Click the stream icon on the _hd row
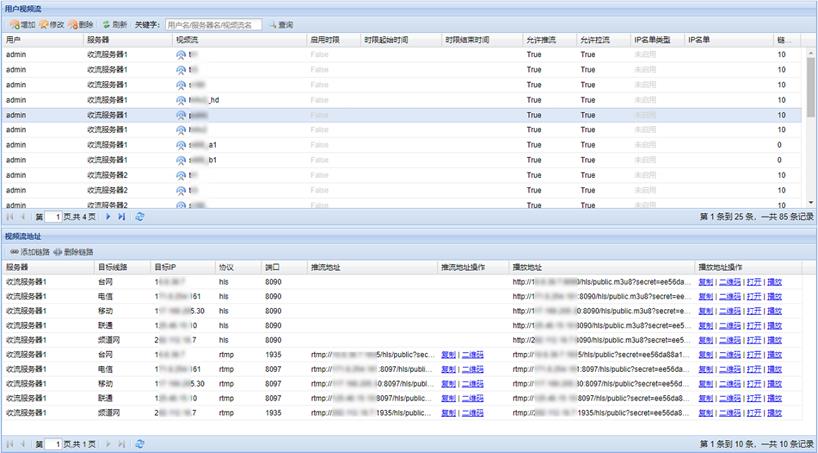Image resolution: width=818 pixels, height=453 pixels. [x=181, y=100]
